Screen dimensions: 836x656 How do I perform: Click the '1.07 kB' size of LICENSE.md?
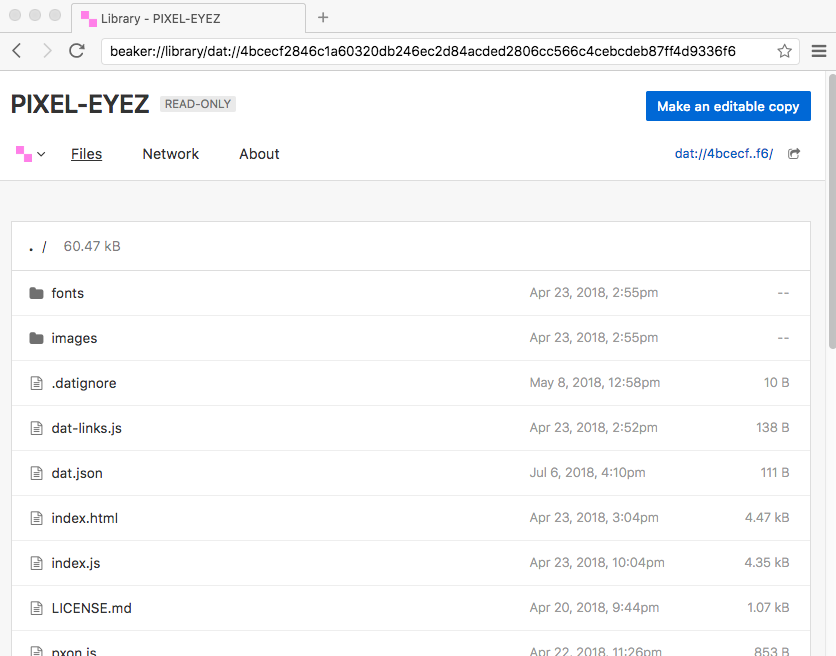click(768, 607)
